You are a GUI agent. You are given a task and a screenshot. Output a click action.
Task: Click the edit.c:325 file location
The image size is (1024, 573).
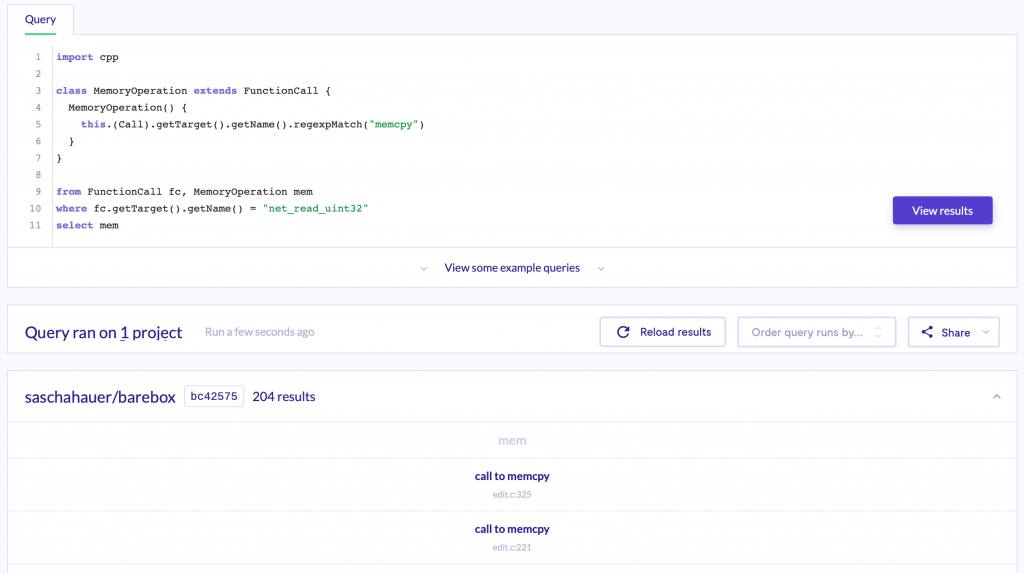tap(512, 494)
